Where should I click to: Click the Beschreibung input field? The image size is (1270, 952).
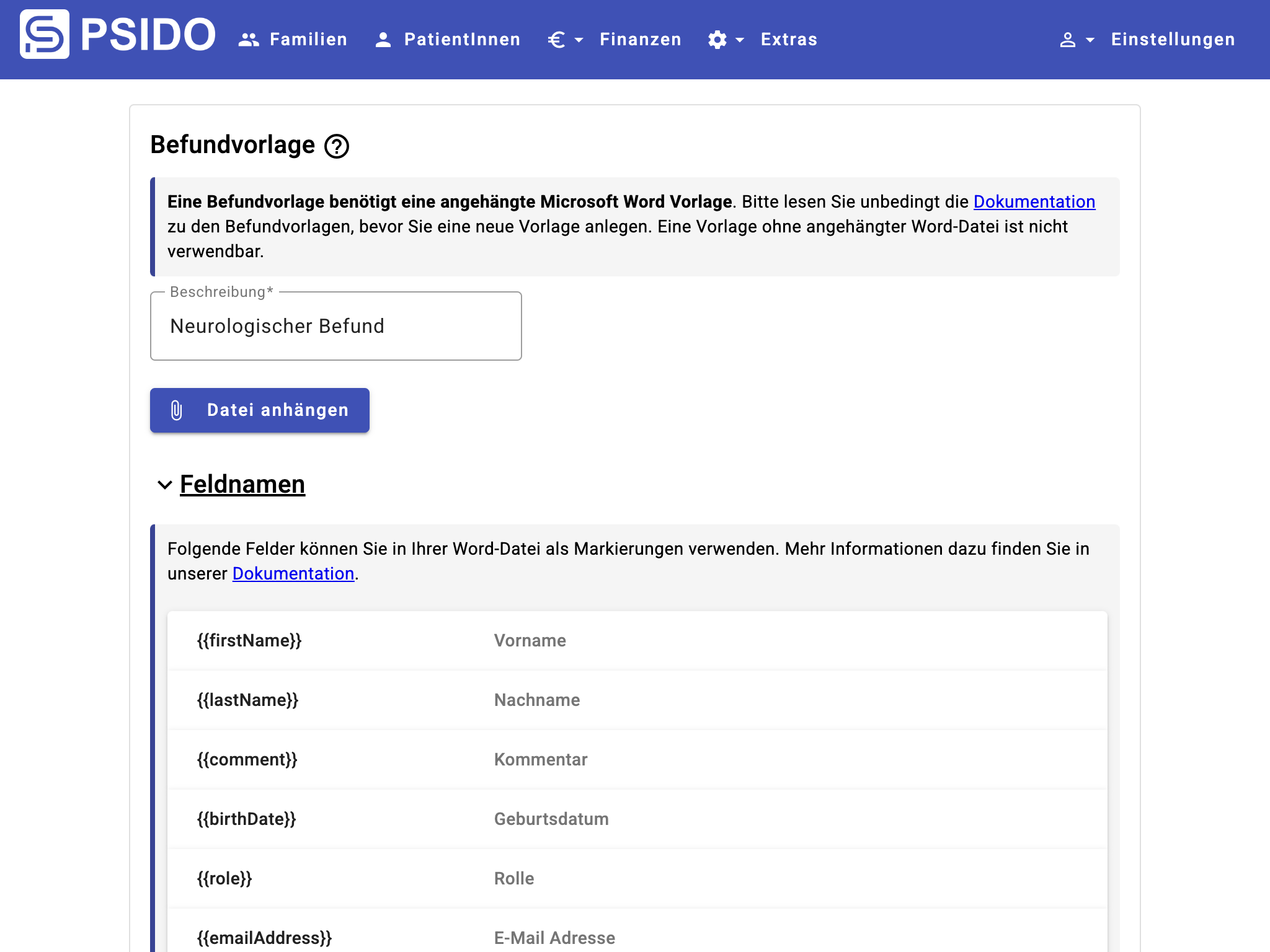pyautogui.click(x=335, y=327)
